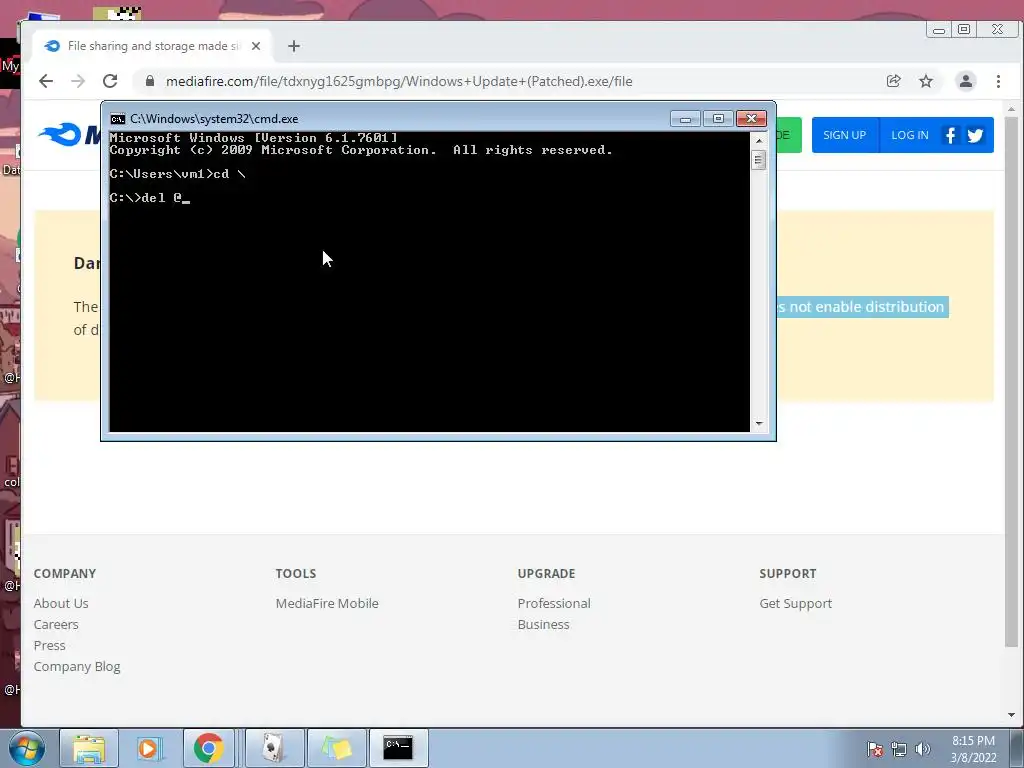The width and height of the screenshot is (1024, 768).
Task: Open the Get Support link
Action: coord(795,603)
